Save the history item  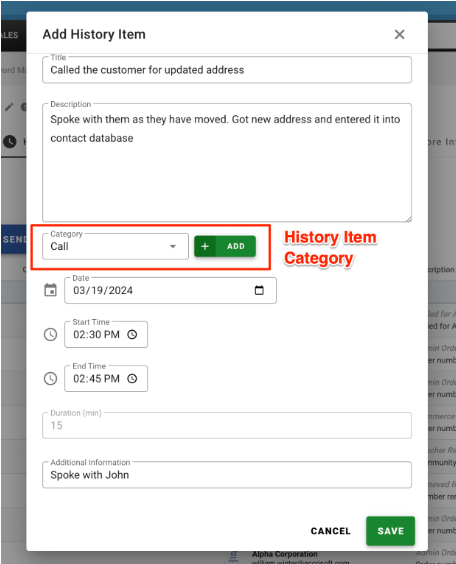pos(391,531)
